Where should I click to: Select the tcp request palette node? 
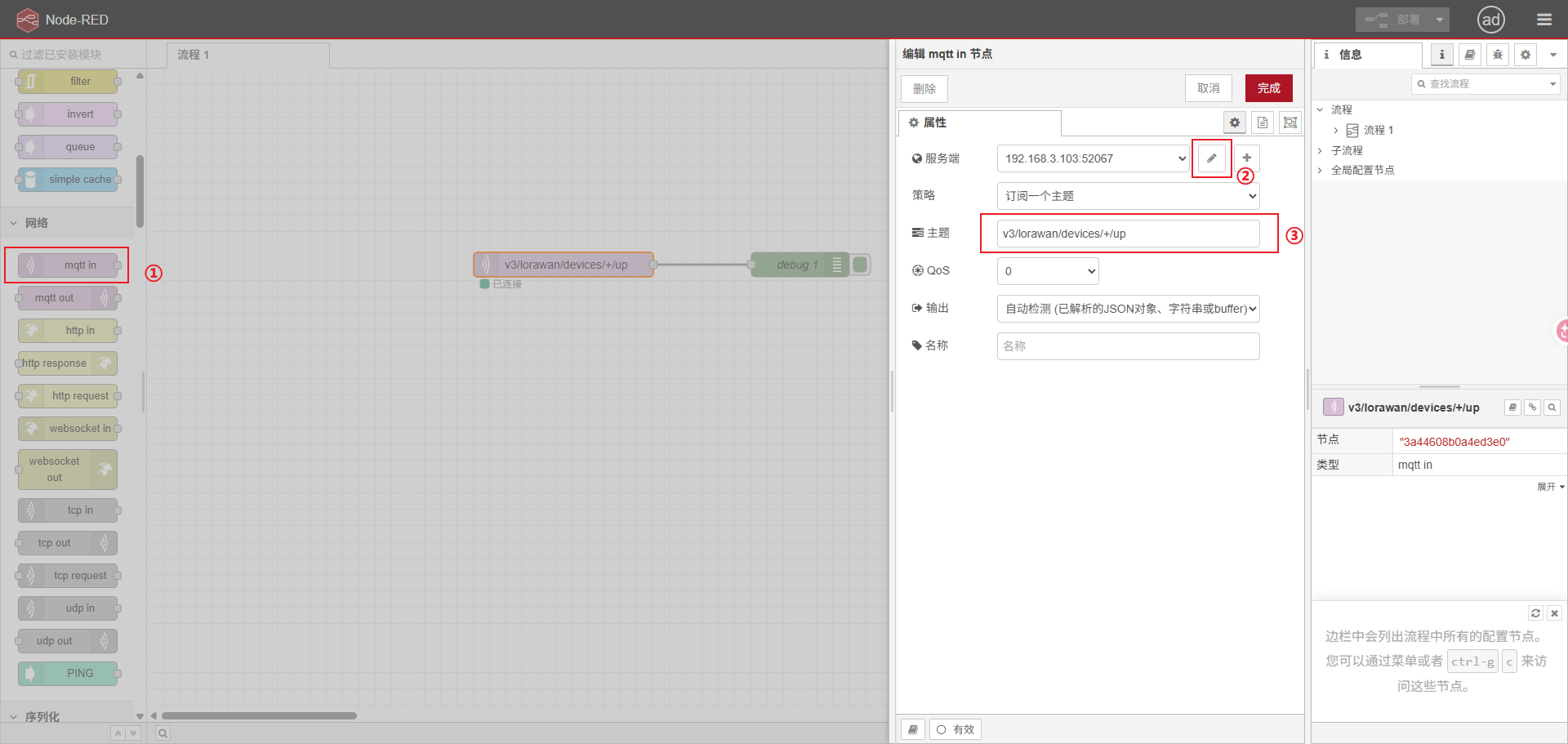click(68, 576)
